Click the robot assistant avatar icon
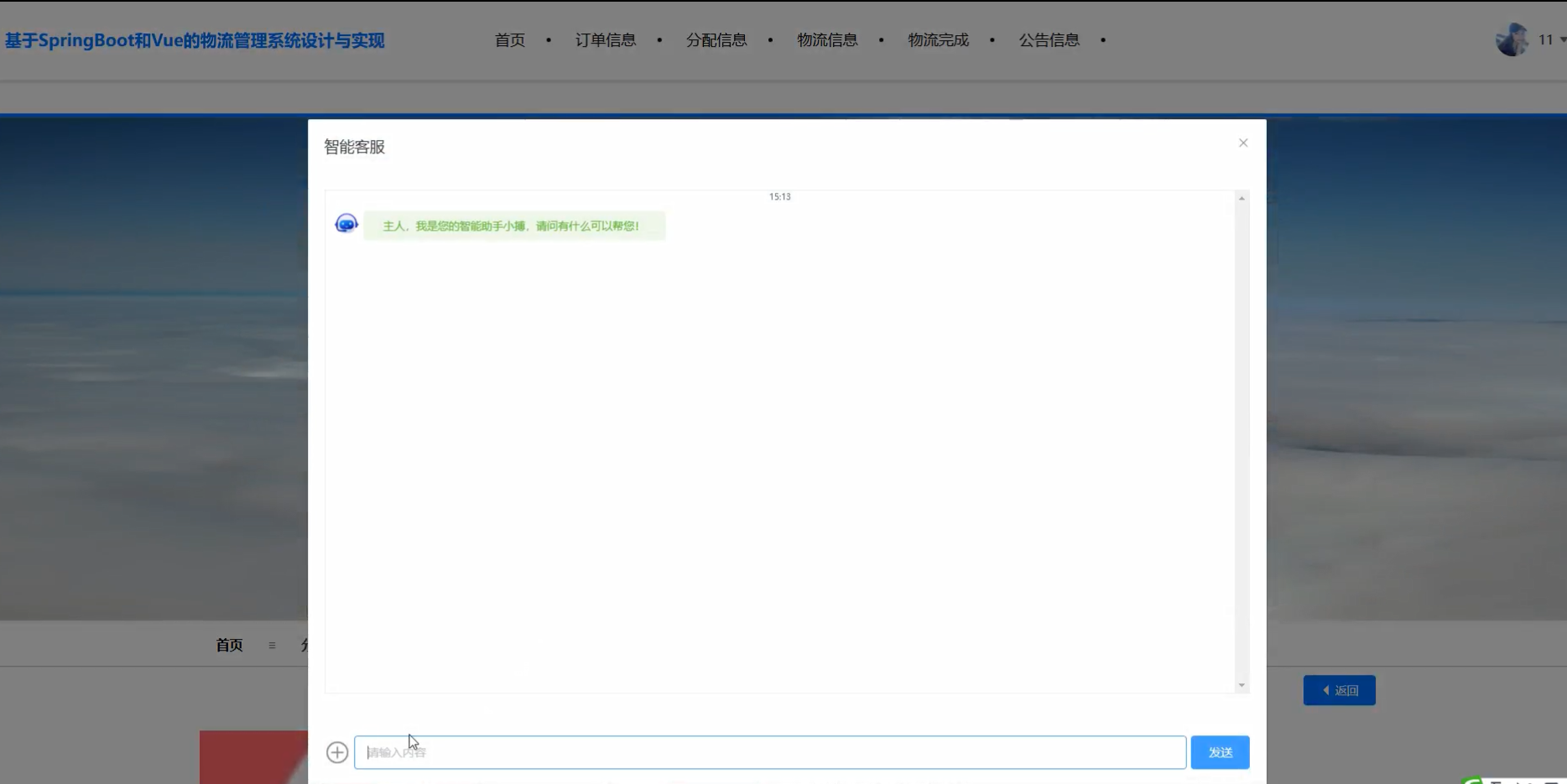Image resolution: width=1567 pixels, height=784 pixels. [345, 222]
